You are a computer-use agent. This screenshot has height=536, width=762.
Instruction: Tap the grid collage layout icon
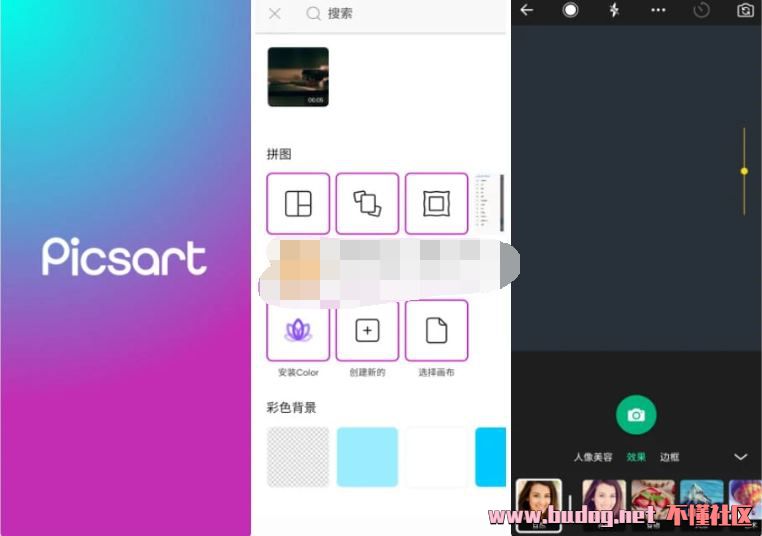[298, 204]
